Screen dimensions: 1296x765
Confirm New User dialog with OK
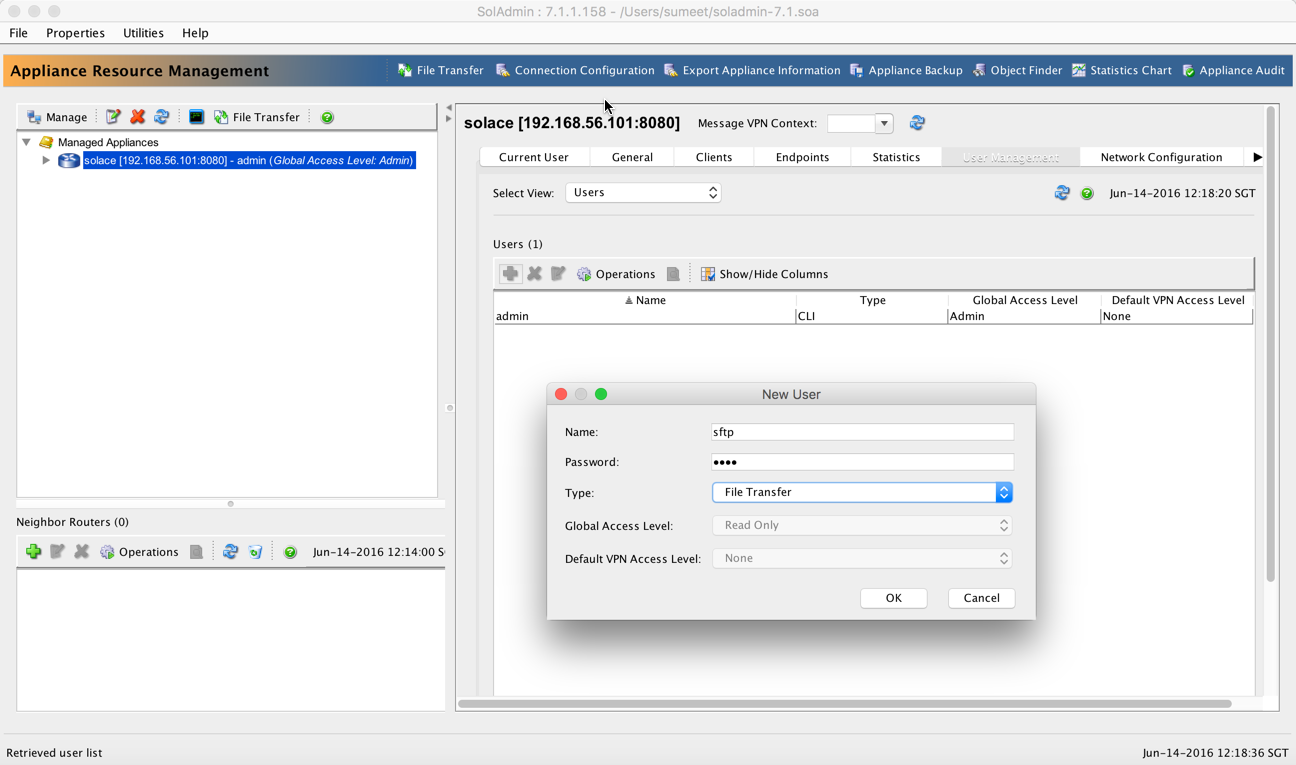click(893, 598)
